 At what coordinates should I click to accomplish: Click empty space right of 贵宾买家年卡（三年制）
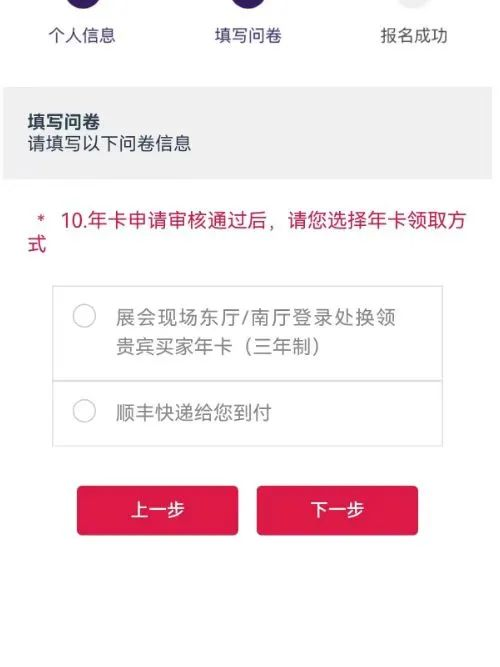(x=381, y=347)
